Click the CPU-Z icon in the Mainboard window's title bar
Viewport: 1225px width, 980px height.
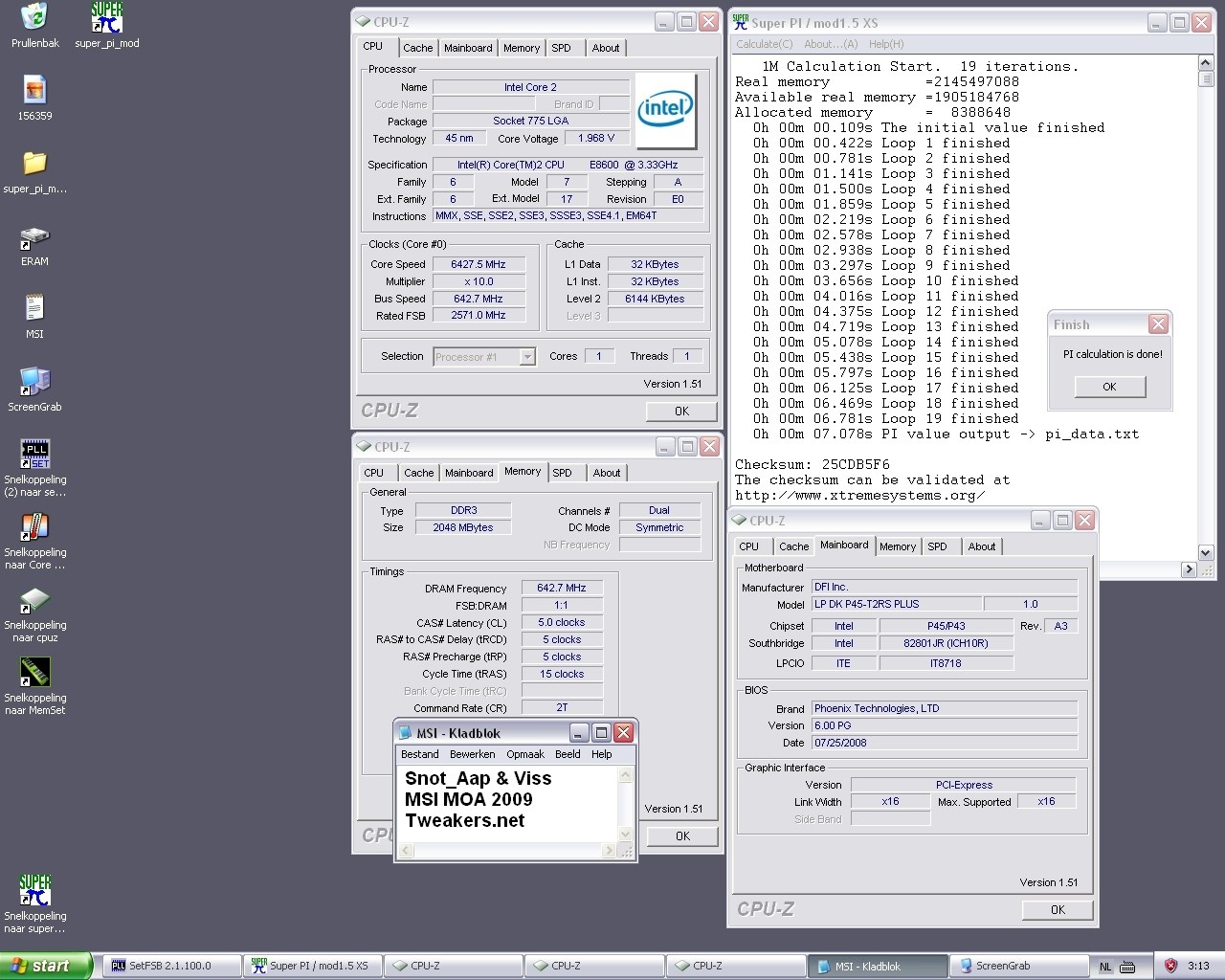click(x=739, y=520)
